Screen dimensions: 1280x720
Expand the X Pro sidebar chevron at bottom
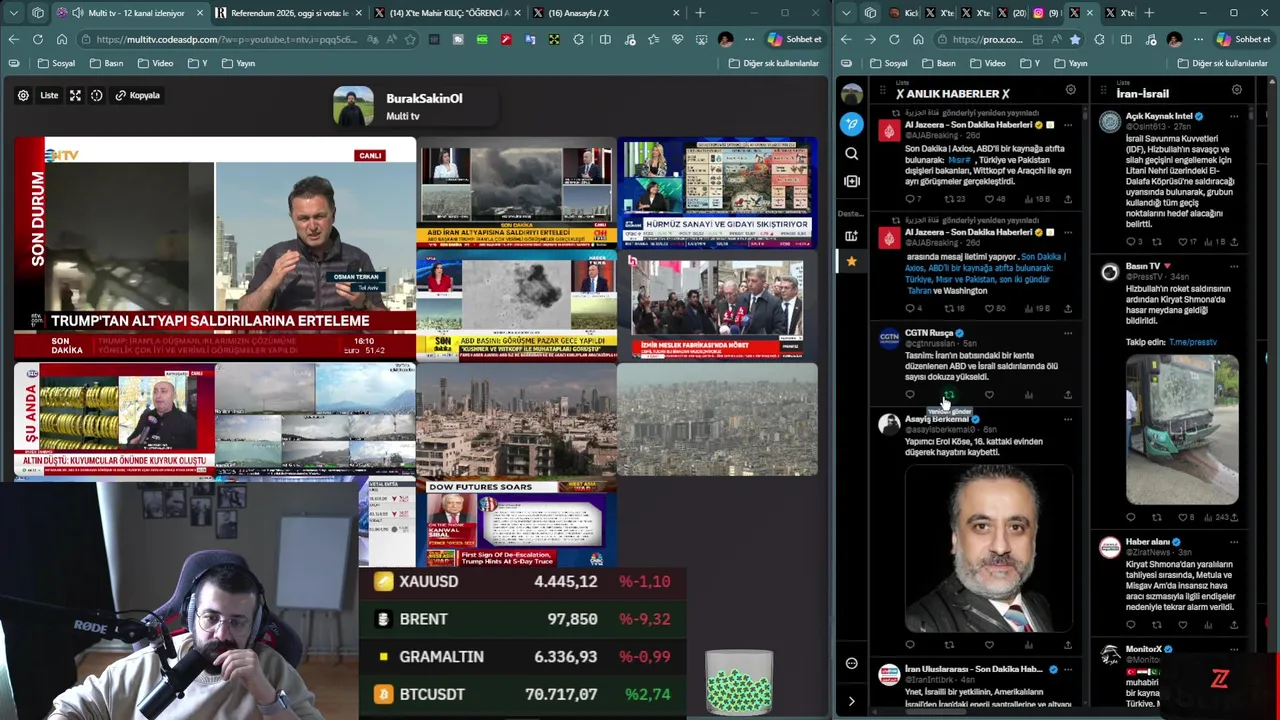851,701
